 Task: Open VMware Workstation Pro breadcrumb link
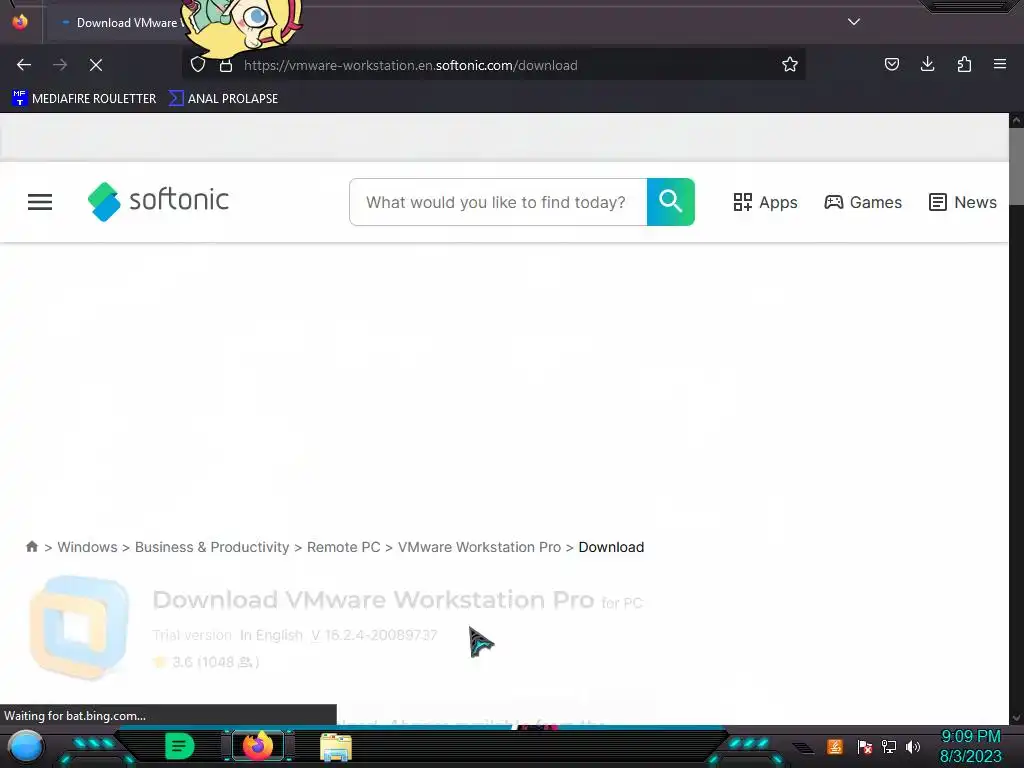tap(479, 547)
